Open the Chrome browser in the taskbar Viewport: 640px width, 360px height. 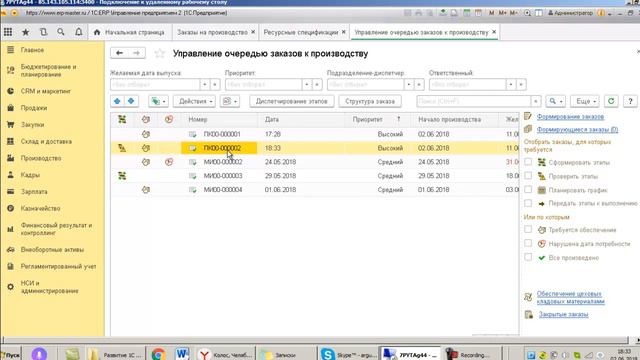pyautogui.click(x=158, y=354)
